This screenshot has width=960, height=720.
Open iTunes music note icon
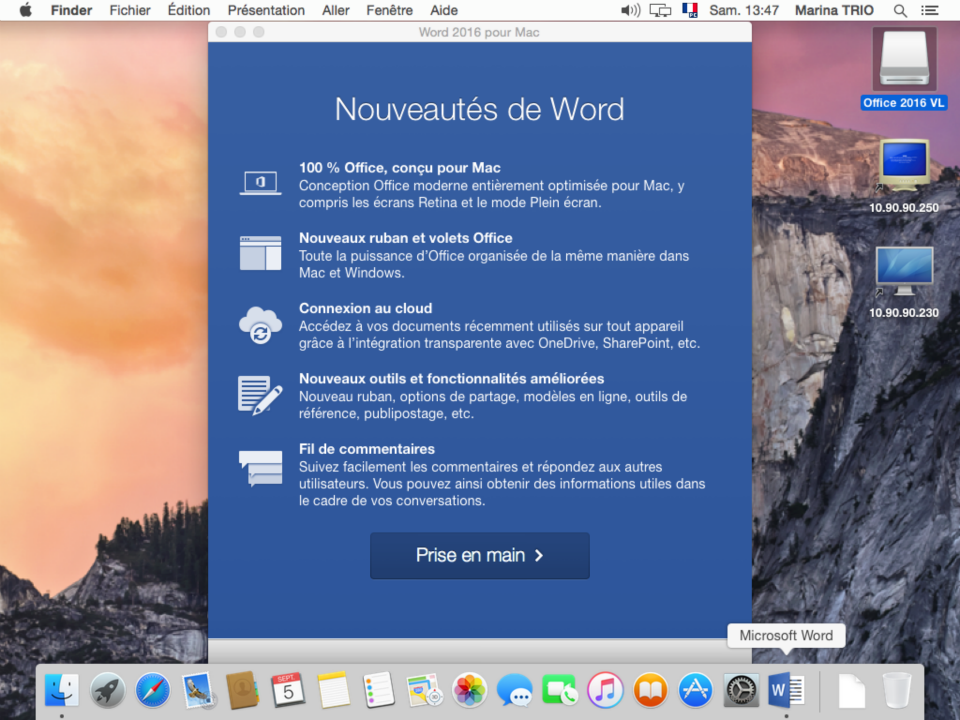(x=605, y=690)
